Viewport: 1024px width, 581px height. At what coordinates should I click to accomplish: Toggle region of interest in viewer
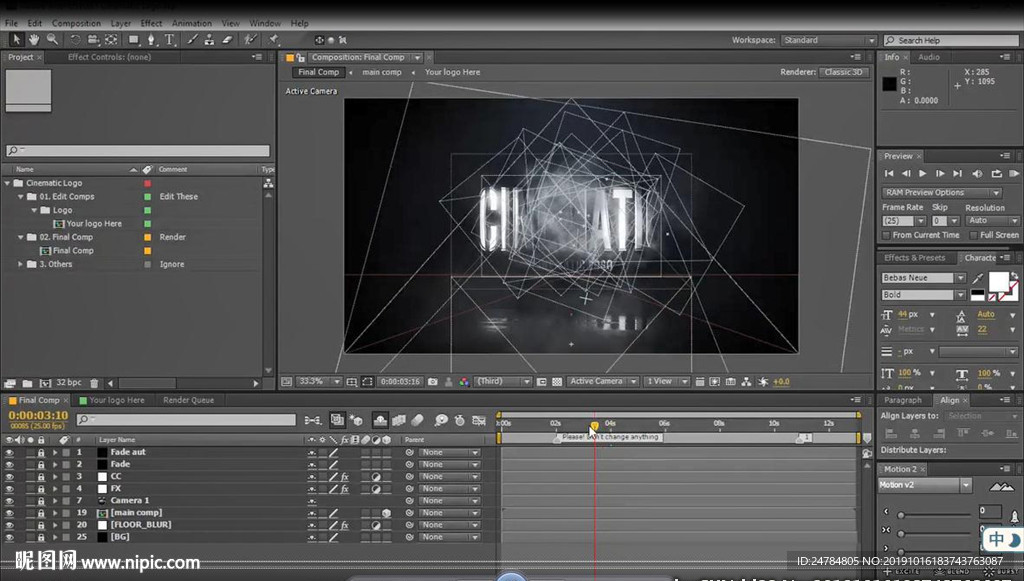point(541,382)
